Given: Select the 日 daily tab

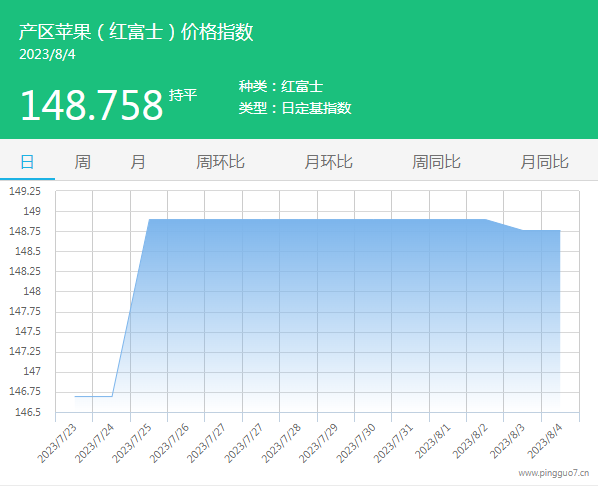Looking at the screenshot, I should coord(27,162).
